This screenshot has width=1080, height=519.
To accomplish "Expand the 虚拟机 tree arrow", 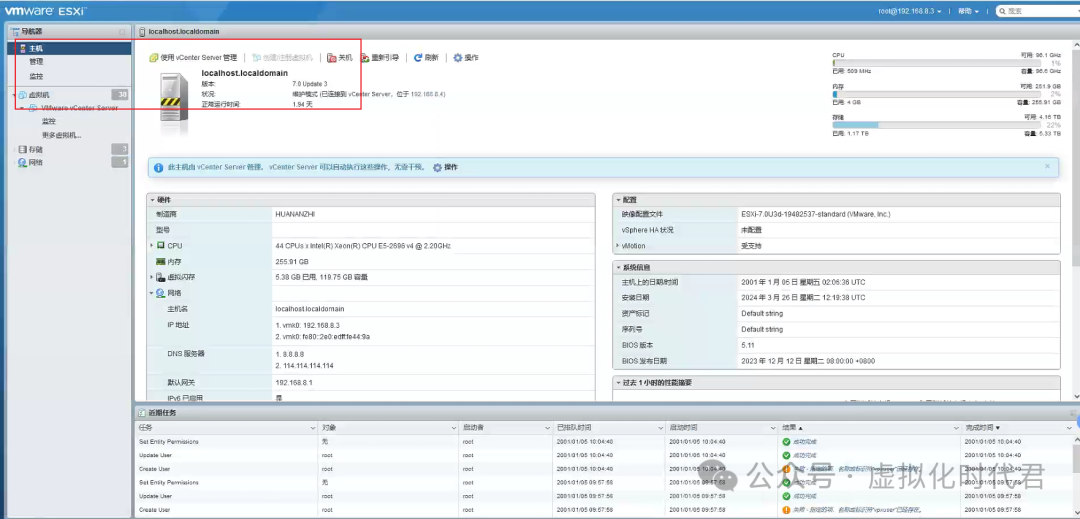I will [x=14, y=95].
